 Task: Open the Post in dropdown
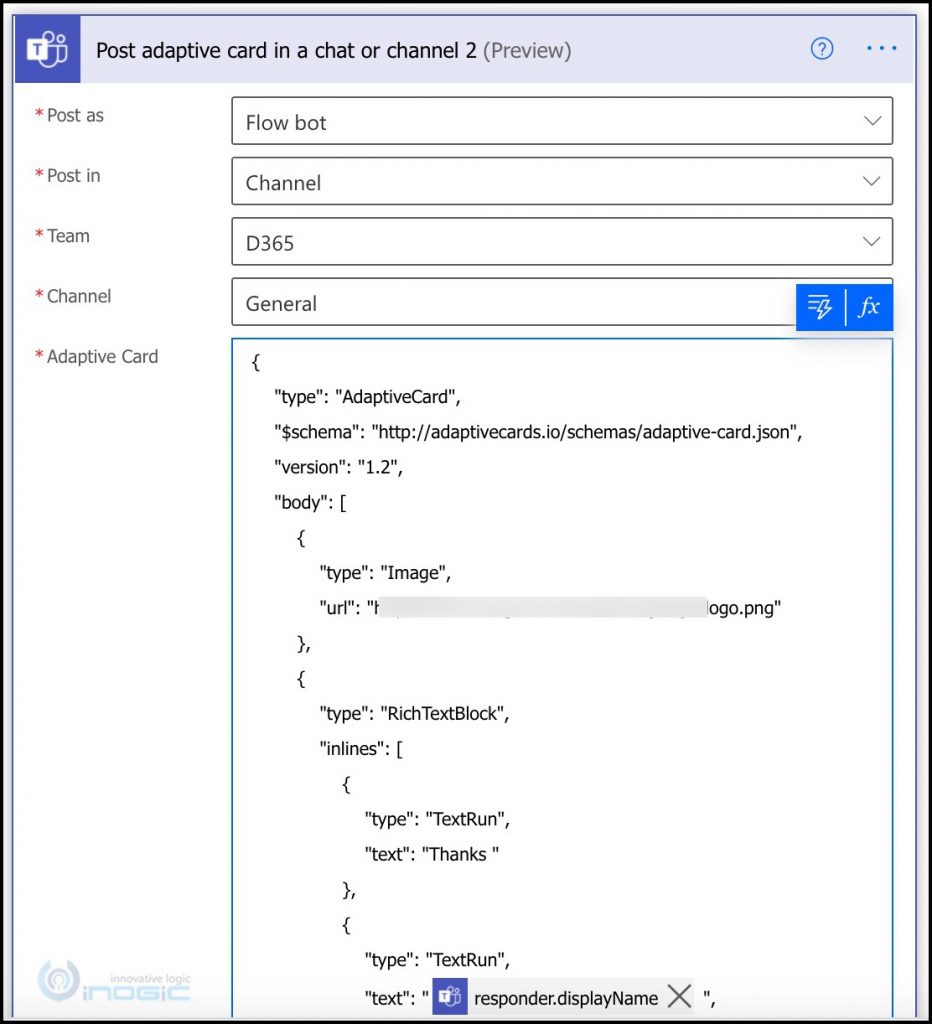coord(872,181)
